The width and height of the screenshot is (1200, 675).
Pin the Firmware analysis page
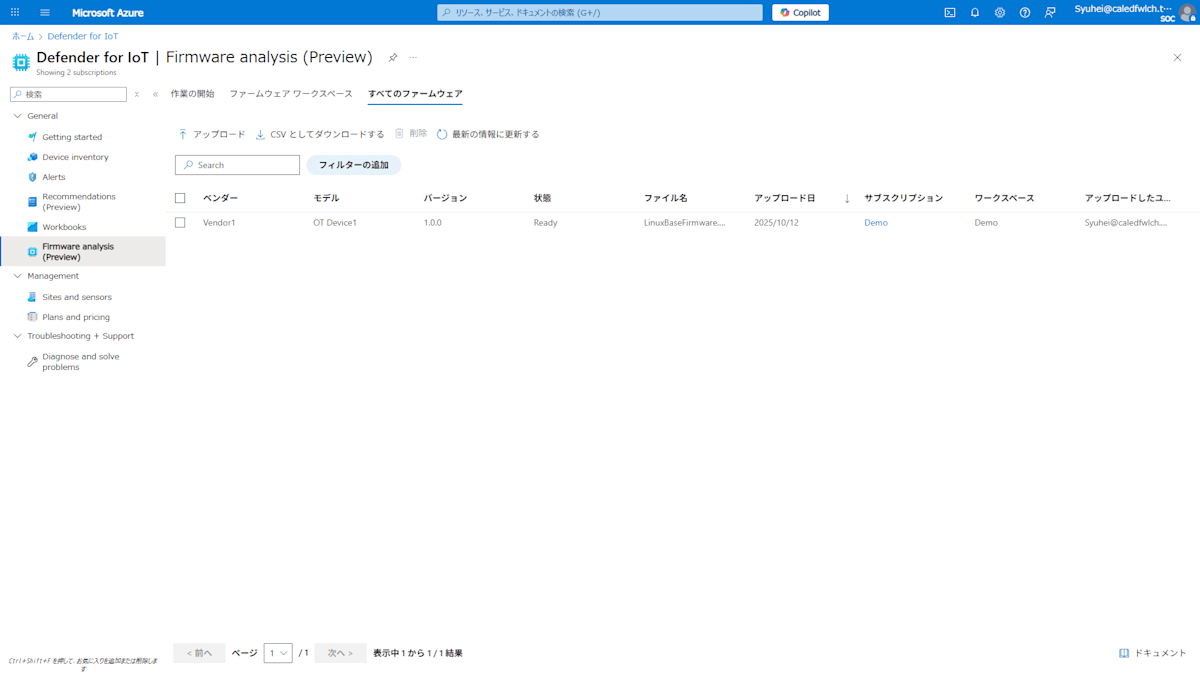click(393, 58)
